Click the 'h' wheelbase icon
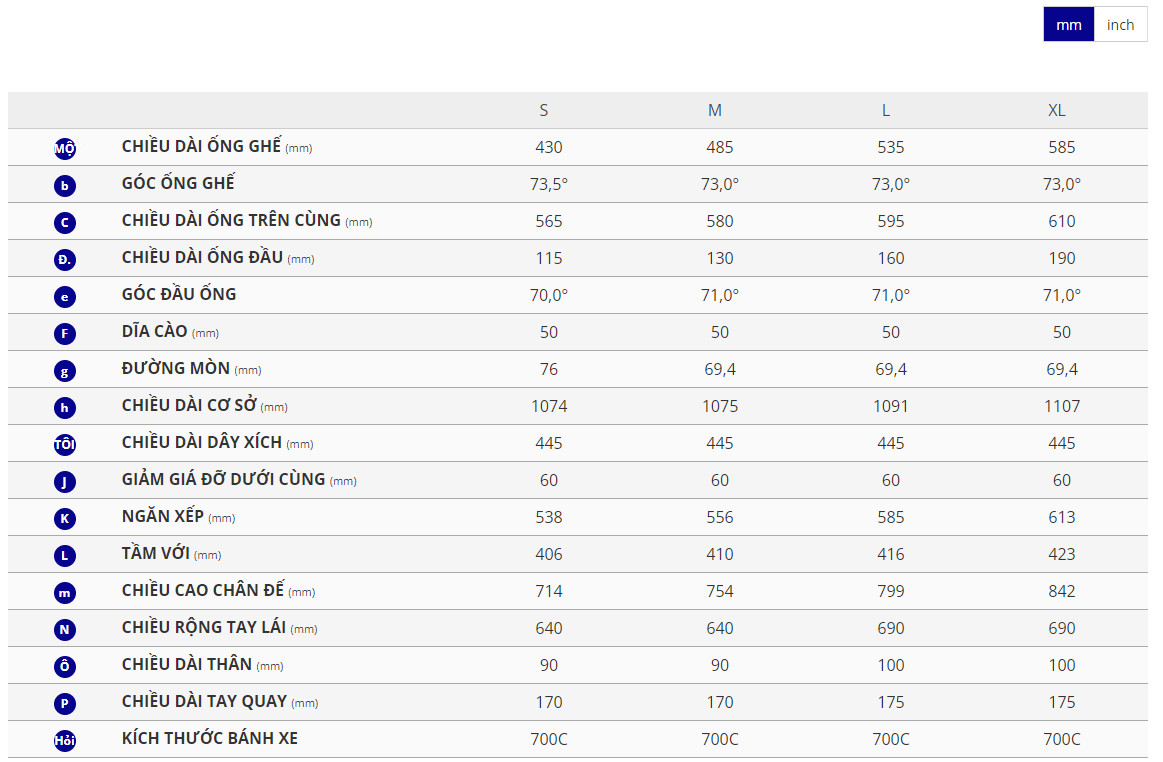Screen dimensions: 1163x762 tap(65, 407)
